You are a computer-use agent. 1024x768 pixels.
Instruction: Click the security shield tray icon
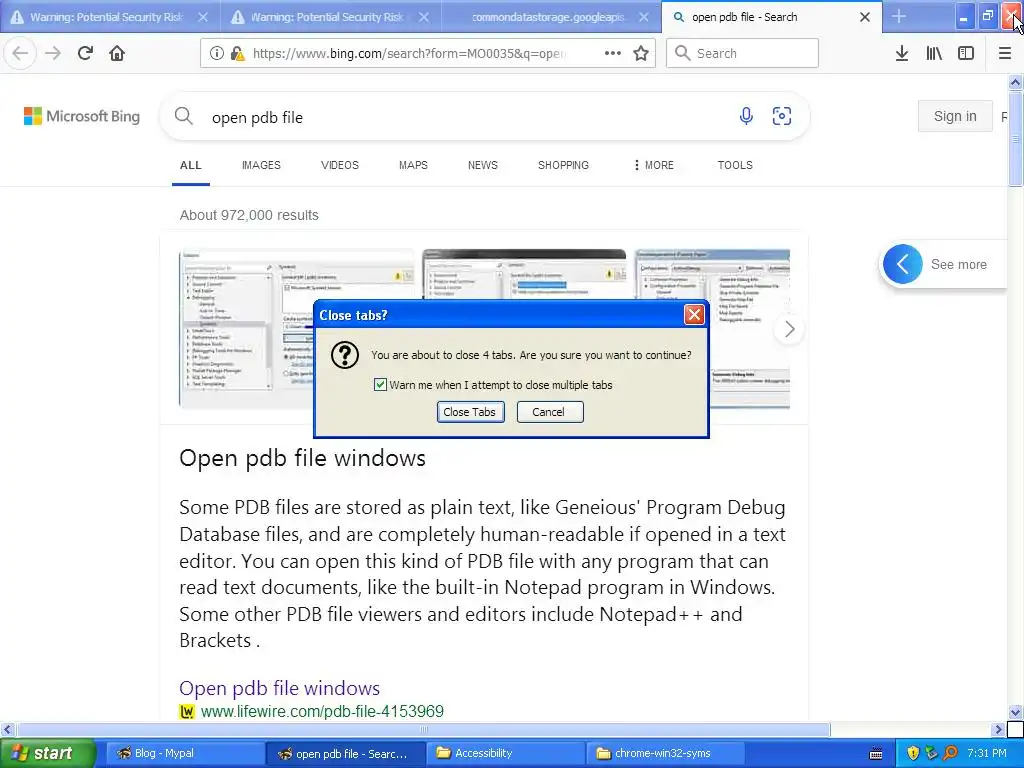[x=913, y=753]
